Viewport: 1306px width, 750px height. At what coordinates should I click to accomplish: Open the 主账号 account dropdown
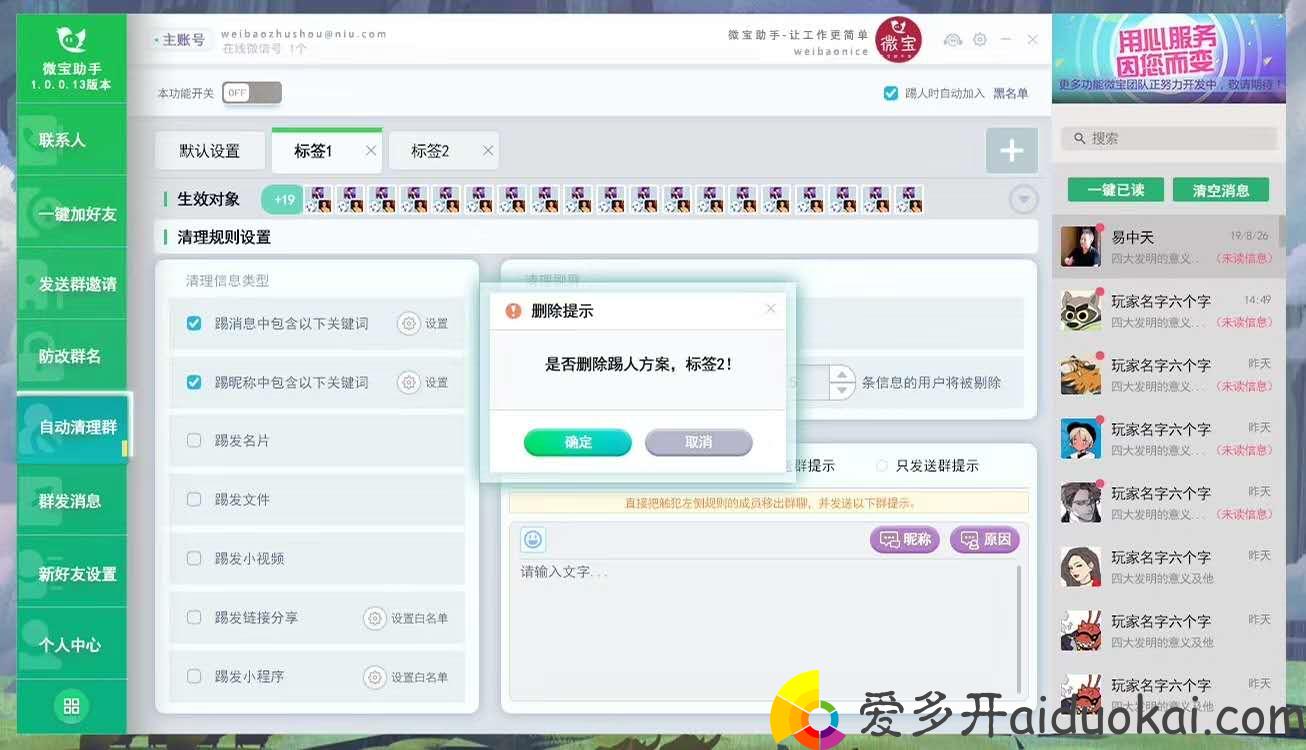tap(179, 40)
